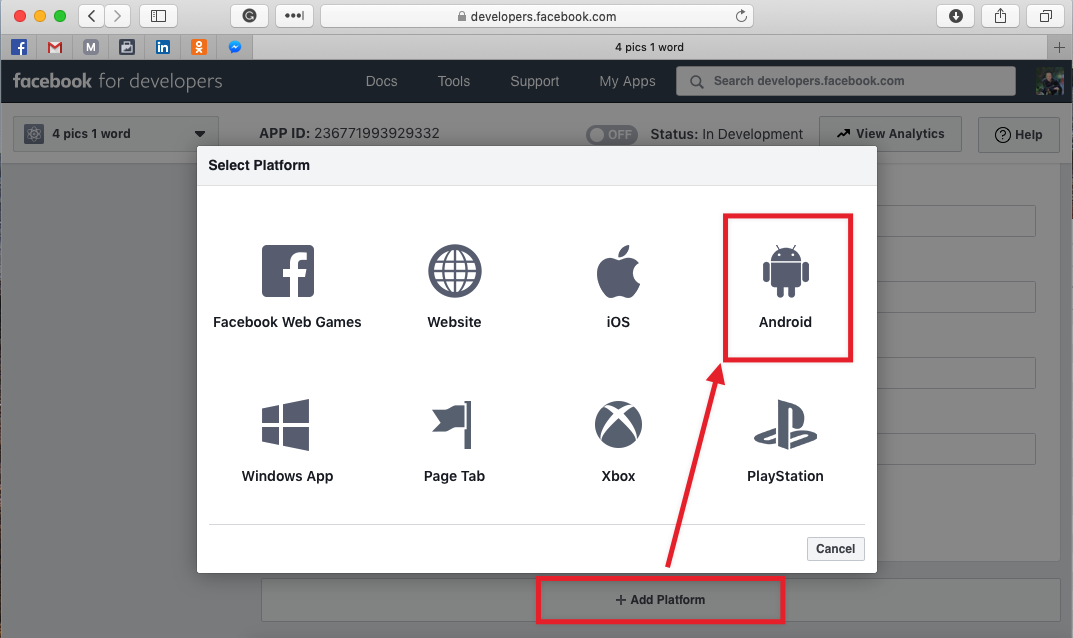Cancel the Select Platform dialog

[x=836, y=548]
